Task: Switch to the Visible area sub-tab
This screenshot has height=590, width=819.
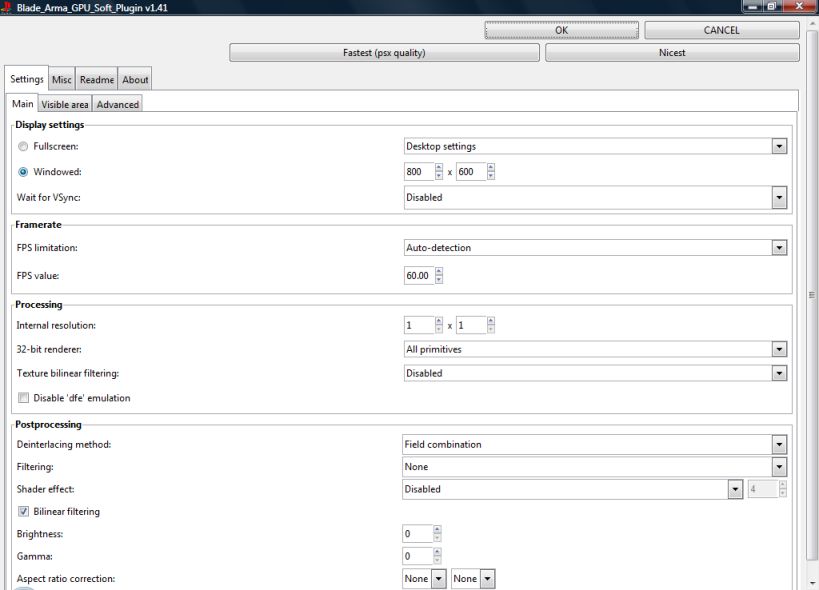Action: coord(65,104)
